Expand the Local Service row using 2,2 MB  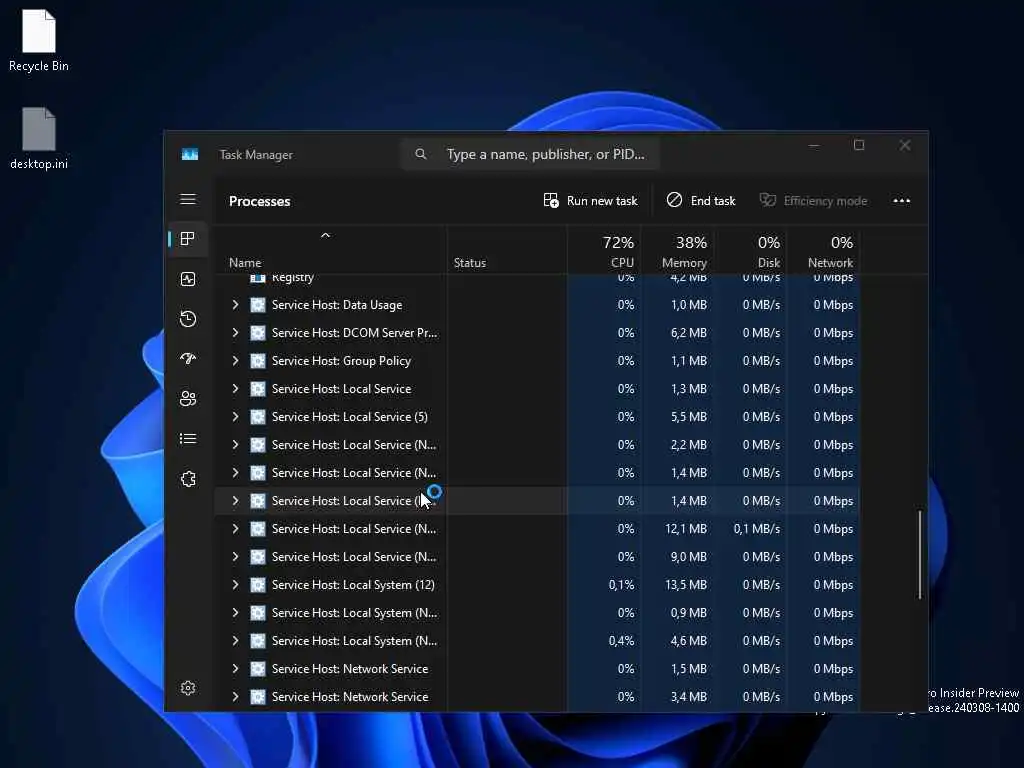tap(235, 445)
